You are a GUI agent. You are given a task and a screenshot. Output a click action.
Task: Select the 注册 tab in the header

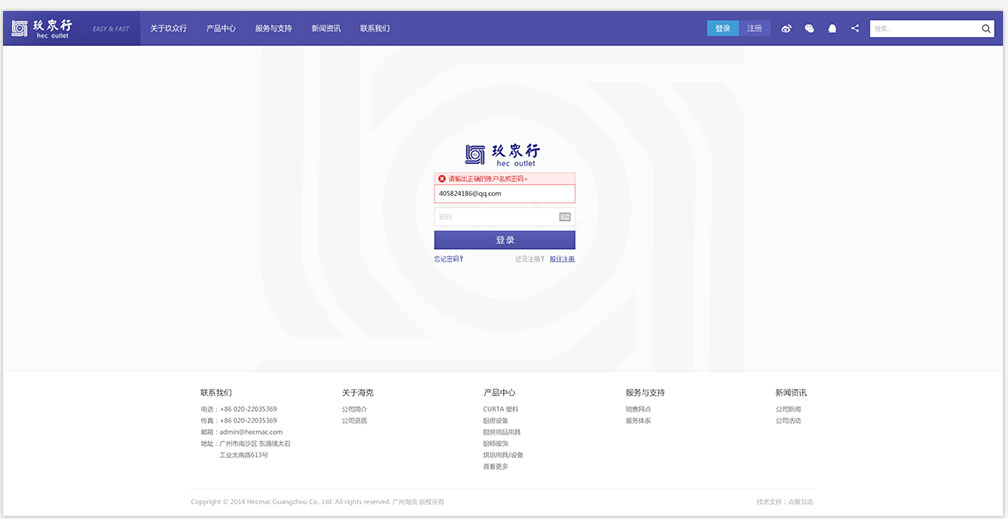pos(755,28)
